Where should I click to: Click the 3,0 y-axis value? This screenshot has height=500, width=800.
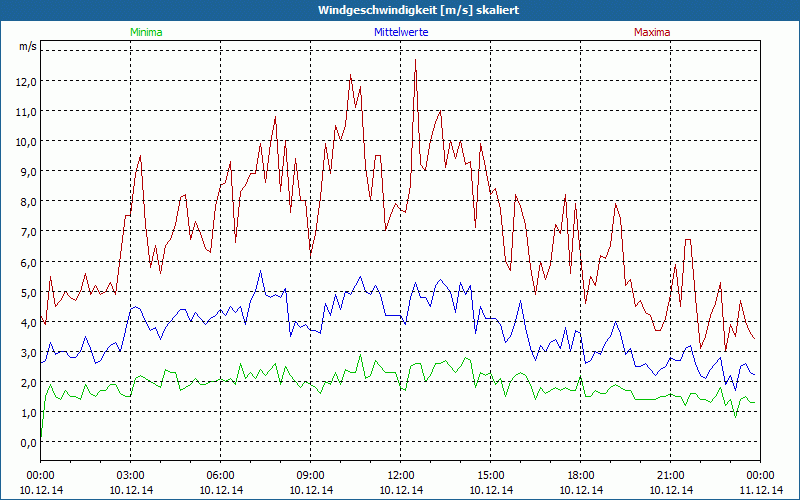click(28, 352)
